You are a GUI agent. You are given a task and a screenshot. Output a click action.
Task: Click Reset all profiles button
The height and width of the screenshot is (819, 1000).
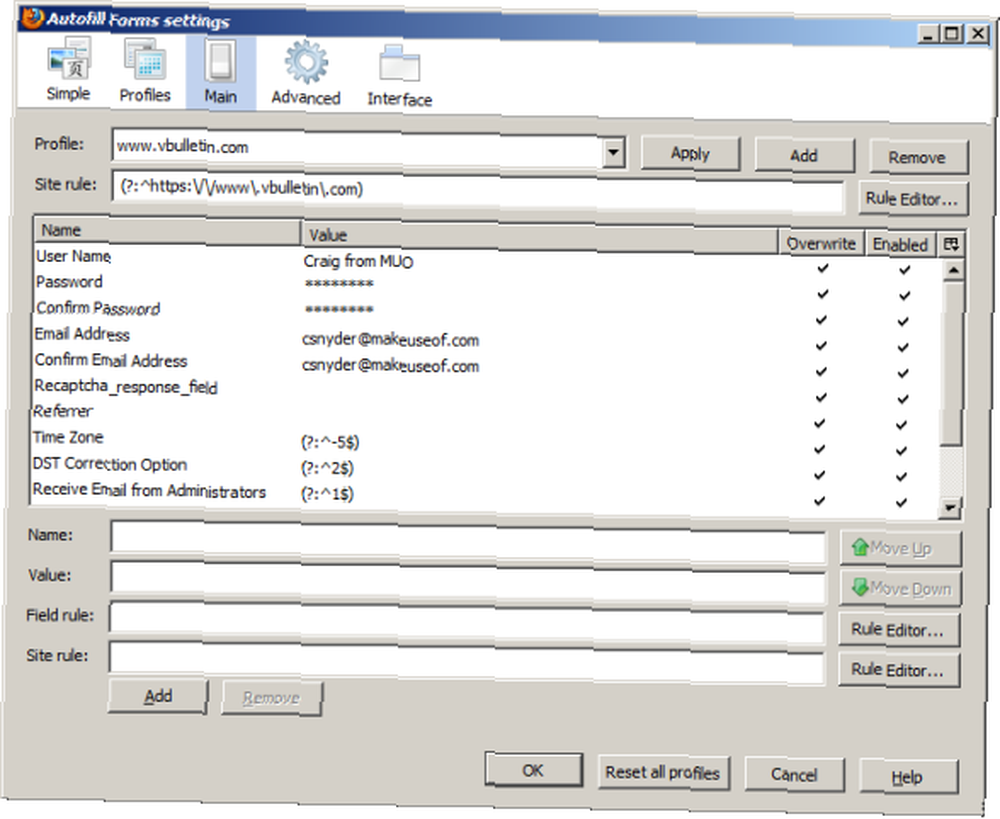coord(663,773)
